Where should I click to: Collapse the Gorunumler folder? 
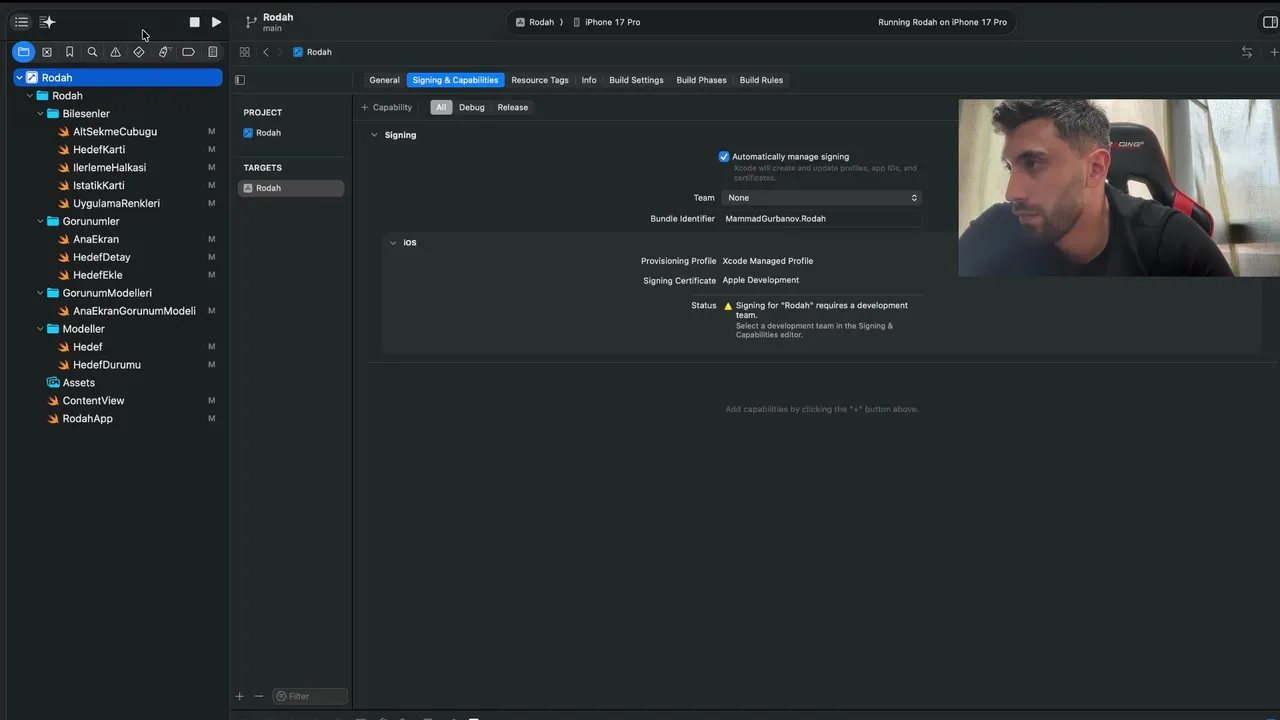click(41, 222)
